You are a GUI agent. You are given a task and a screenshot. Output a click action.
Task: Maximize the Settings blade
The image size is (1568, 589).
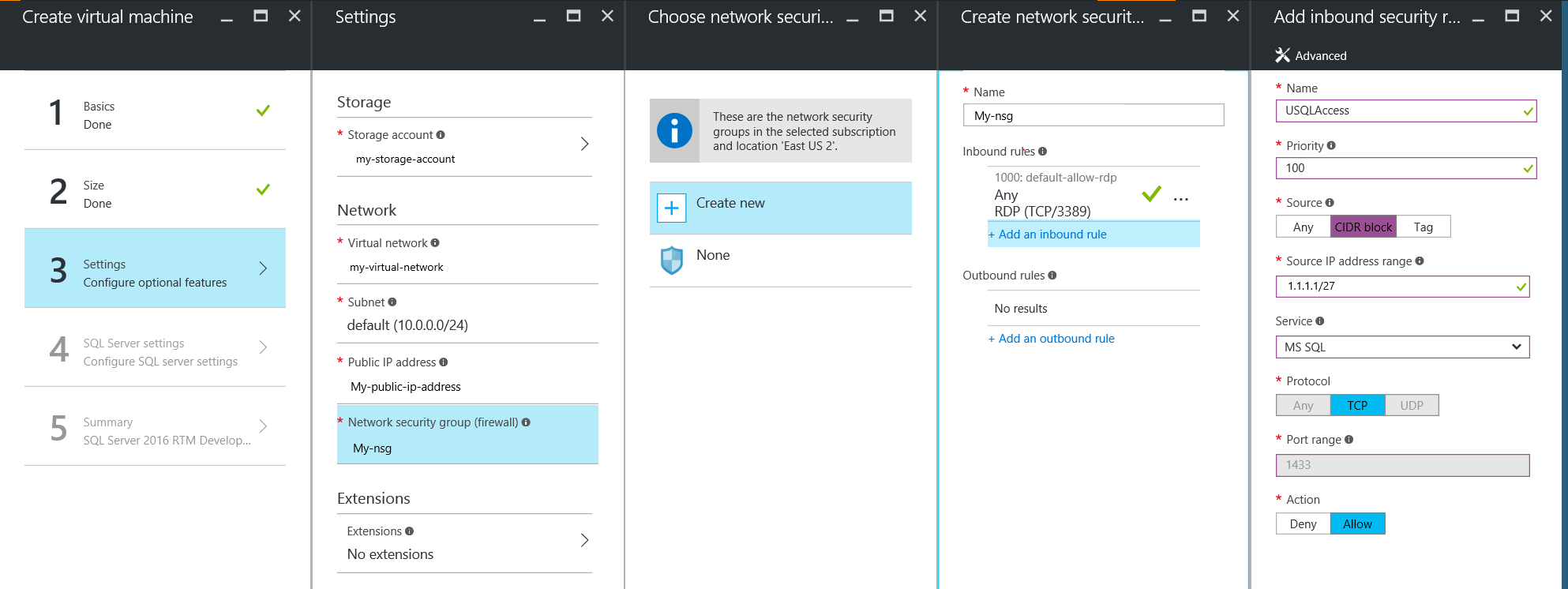(574, 16)
